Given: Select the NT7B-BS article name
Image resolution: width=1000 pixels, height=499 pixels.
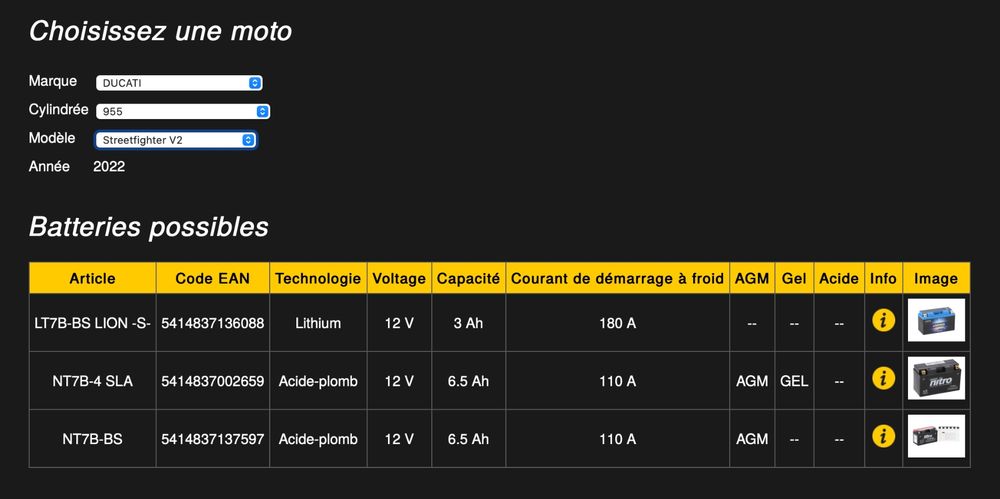Looking at the screenshot, I should tap(92, 440).
